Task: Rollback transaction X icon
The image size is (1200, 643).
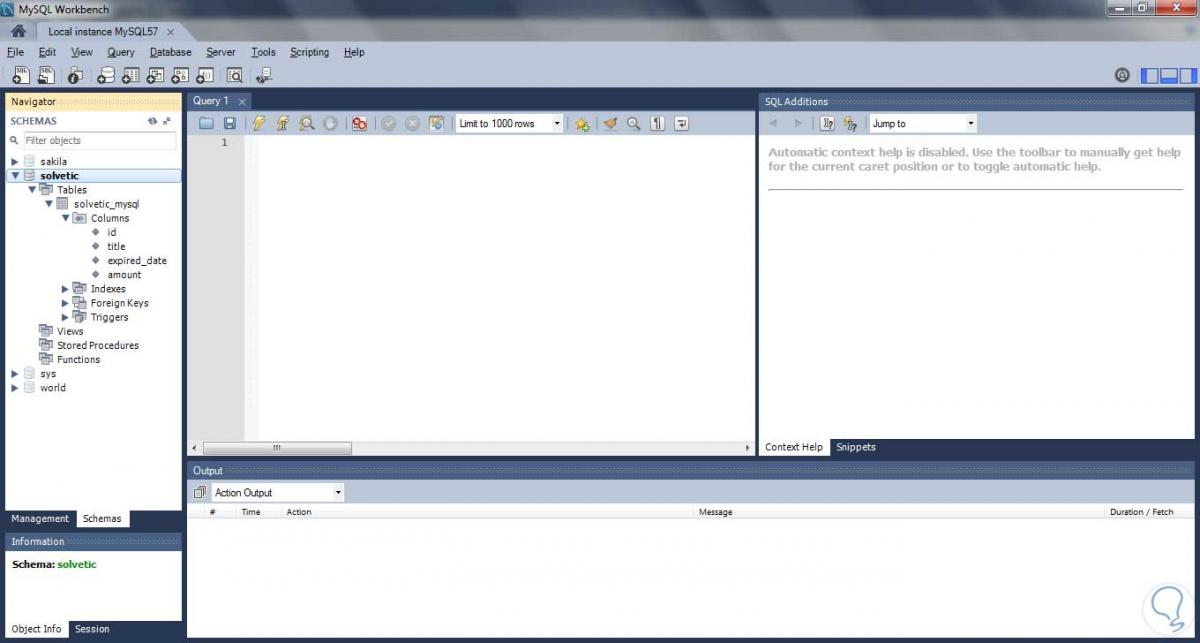Action: [x=412, y=123]
